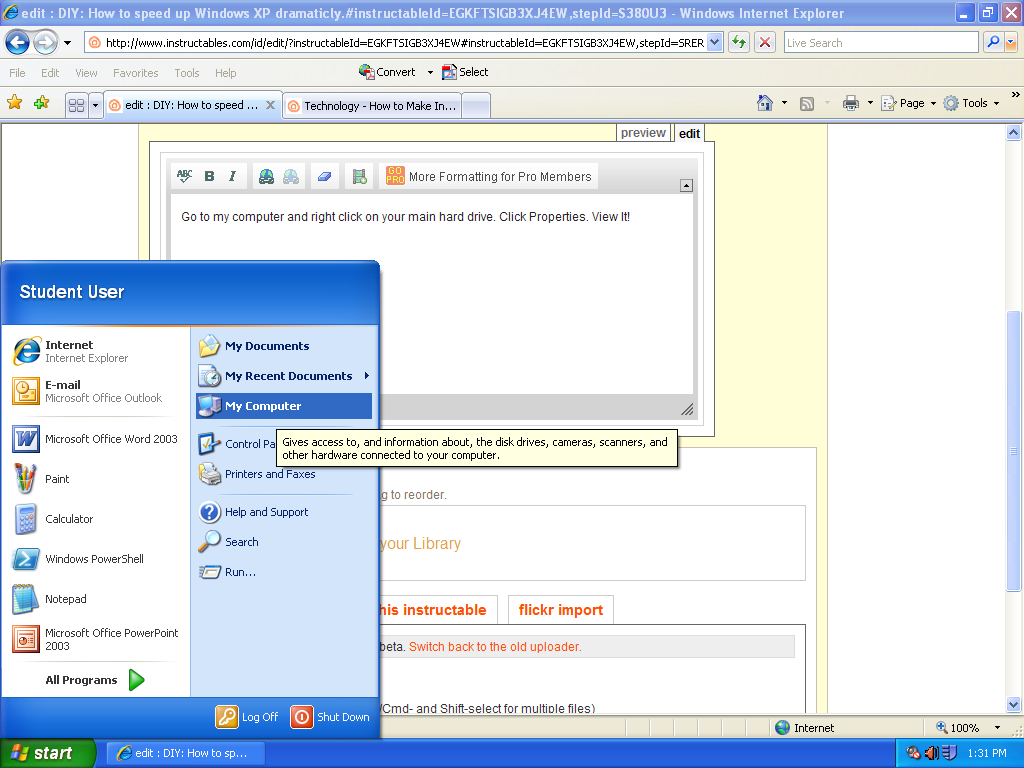This screenshot has height=768, width=1024.
Task: Switch to the preview tab
Action: click(643, 133)
